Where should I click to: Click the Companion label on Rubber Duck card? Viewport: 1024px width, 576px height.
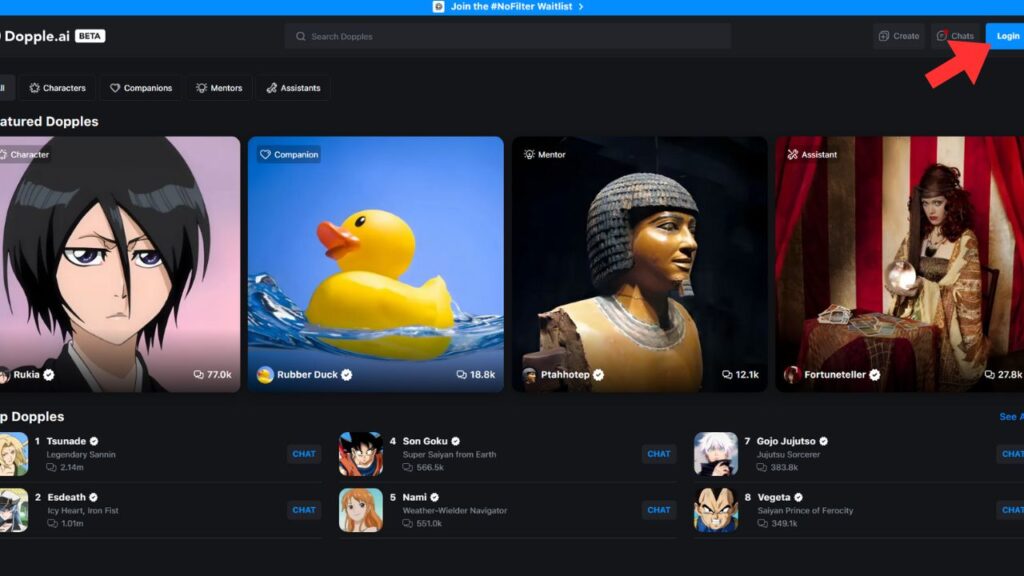click(x=289, y=155)
